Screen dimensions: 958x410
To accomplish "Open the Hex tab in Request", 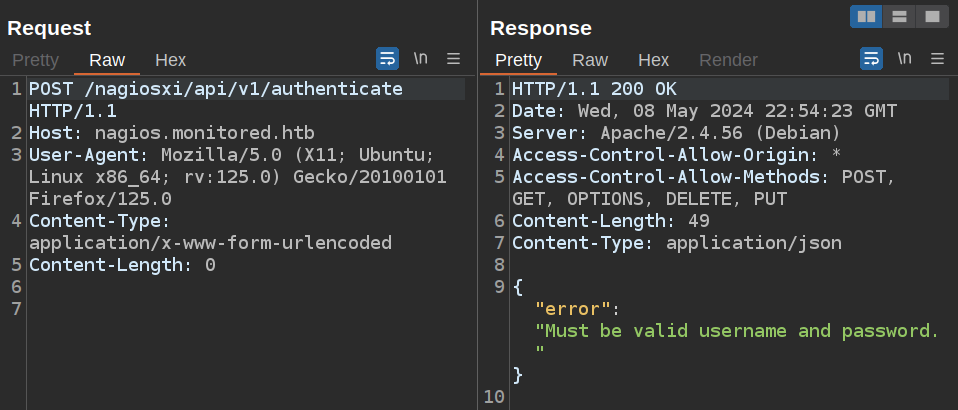I will [170, 60].
